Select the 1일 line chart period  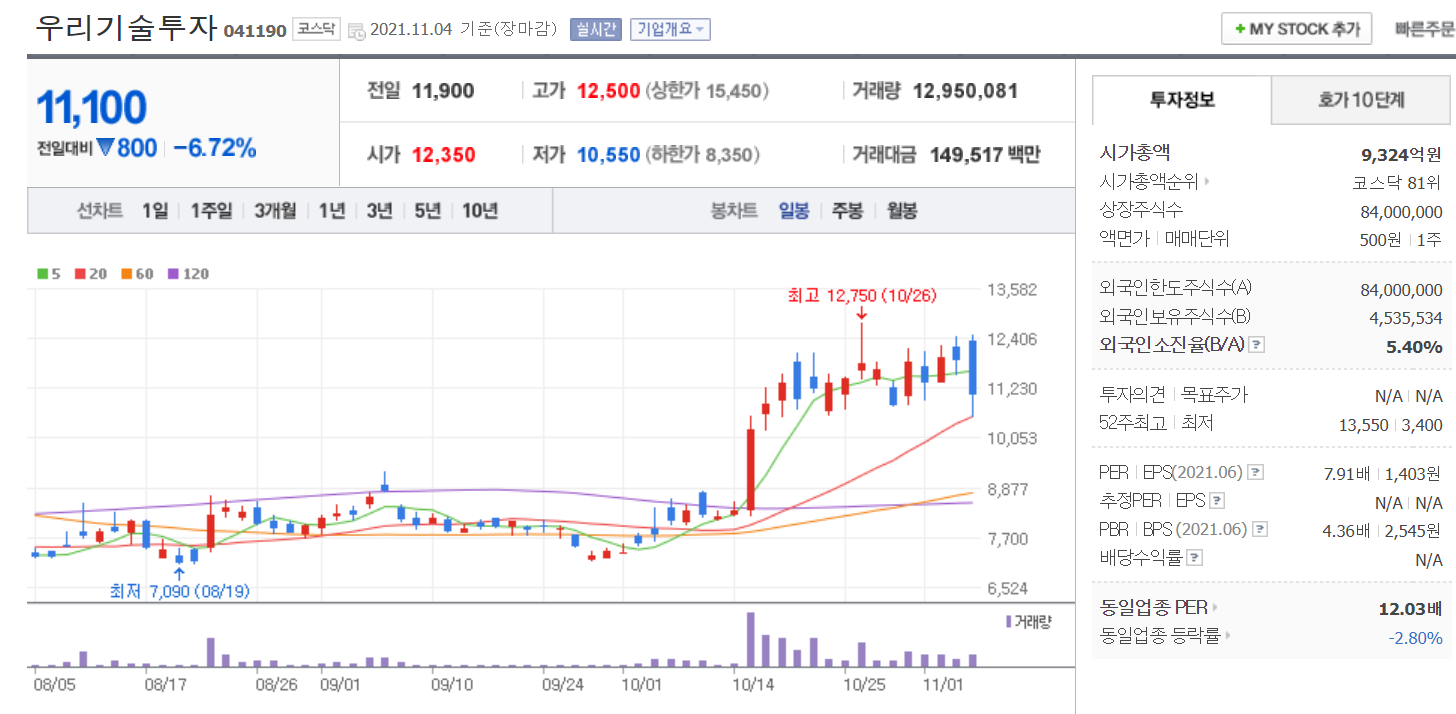point(155,211)
